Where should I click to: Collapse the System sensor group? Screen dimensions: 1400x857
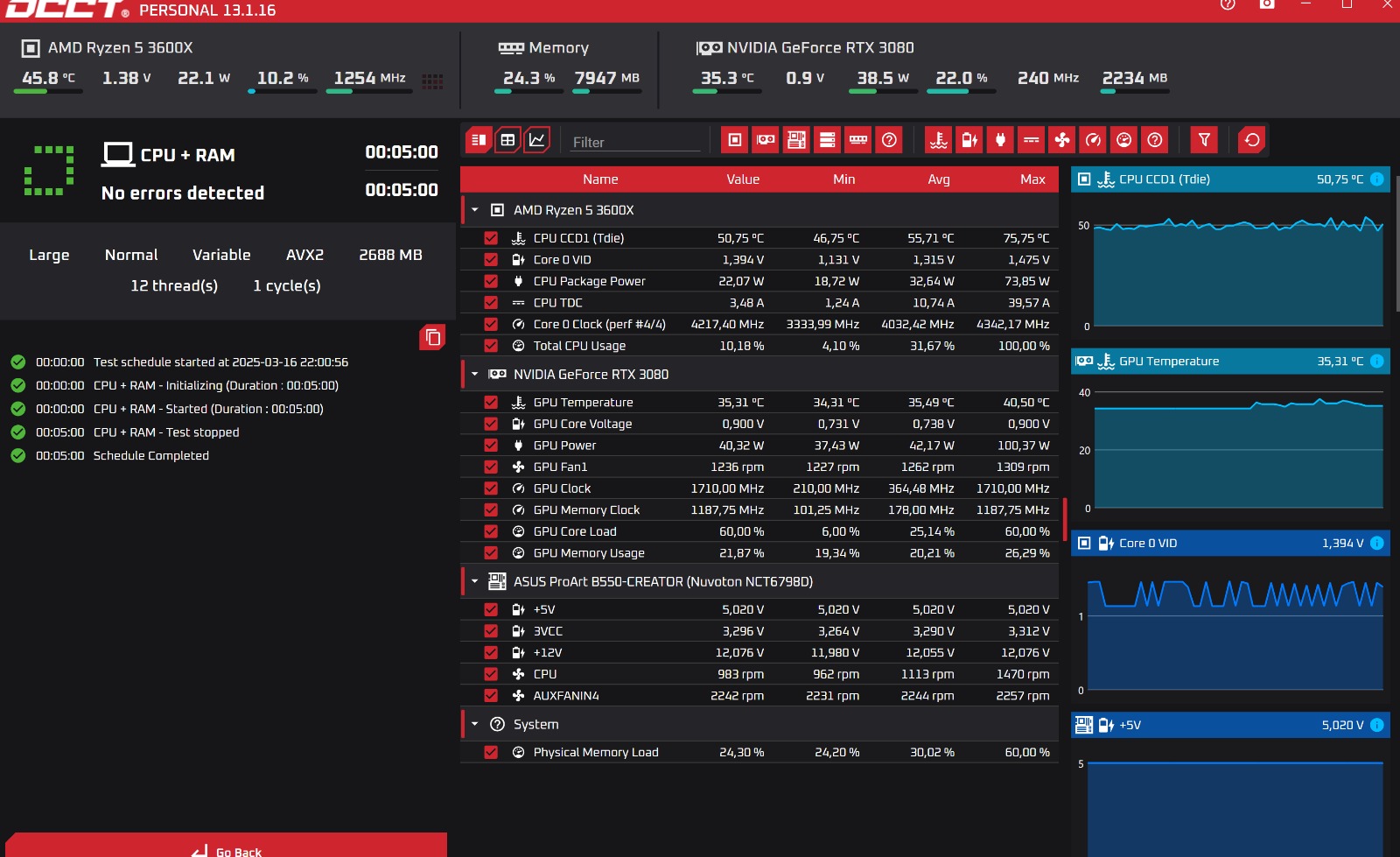pos(475,725)
